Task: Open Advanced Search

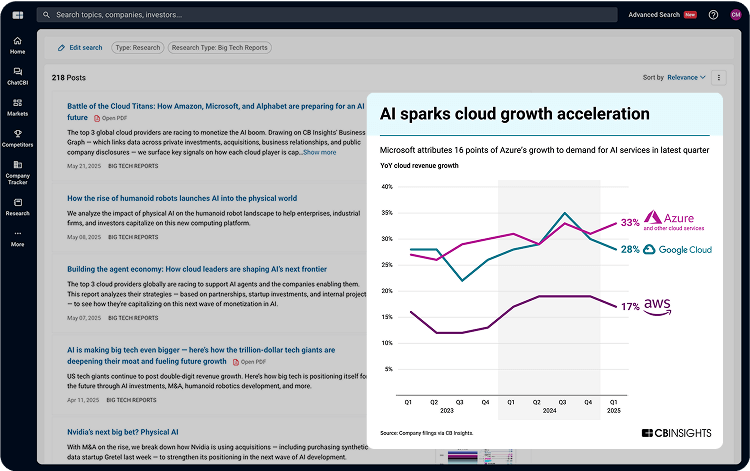Action: tap(653, 15)
